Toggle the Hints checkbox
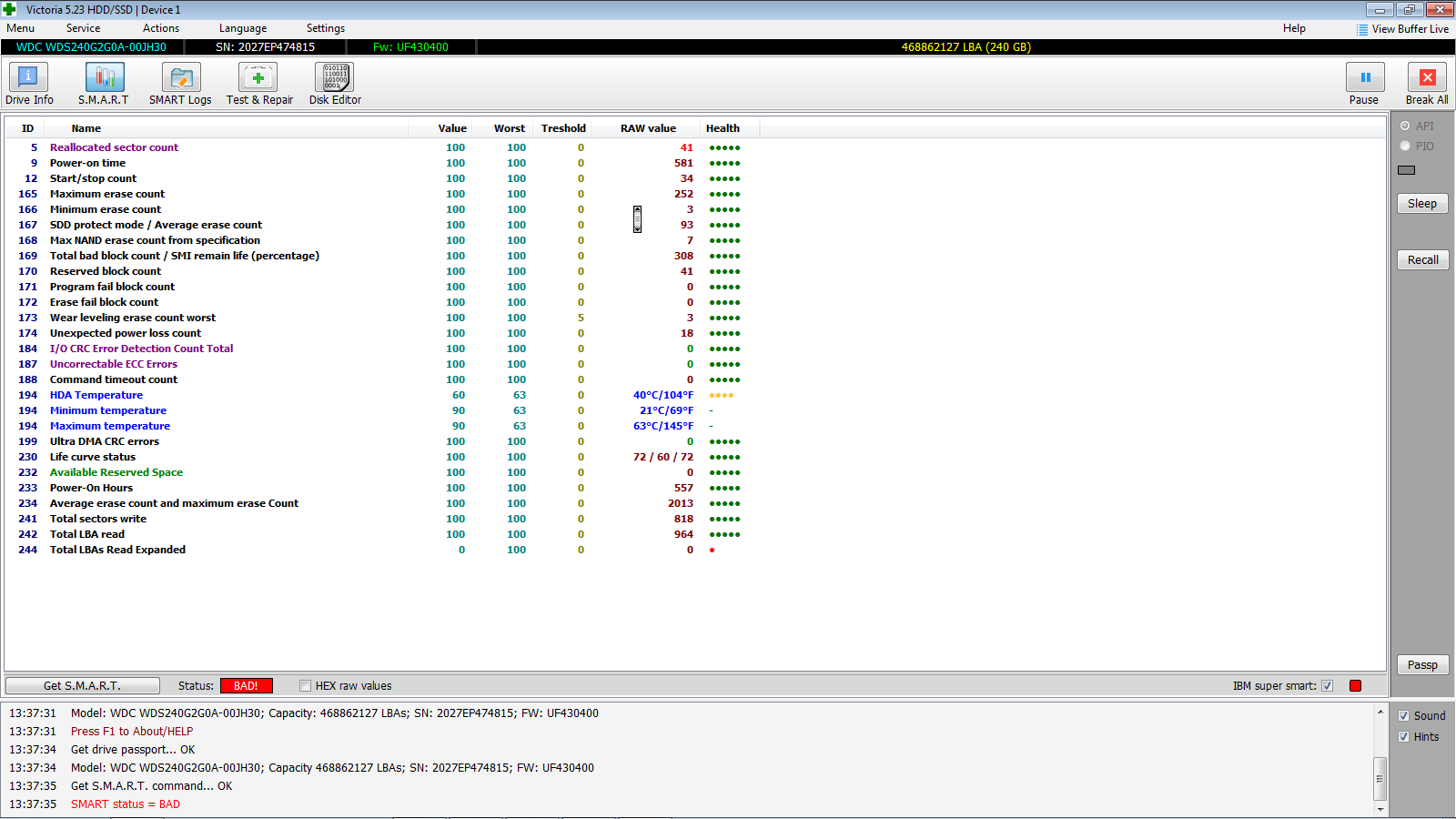Screen dimensions: 1456x819 pyautogui.click(x=1404, y=737)
